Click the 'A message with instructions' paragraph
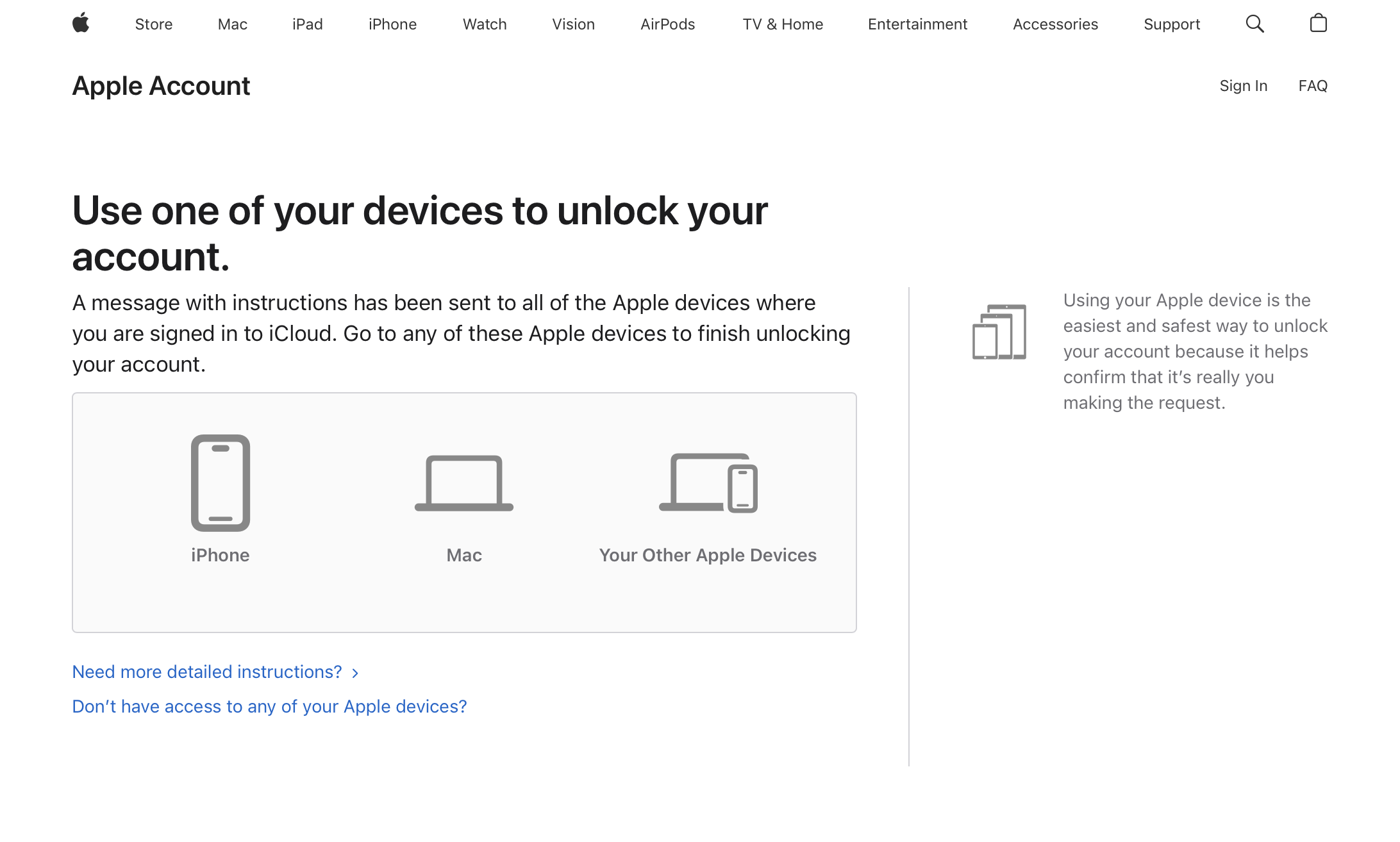This screenshot has height=842, width=1400. pos(462,333)
